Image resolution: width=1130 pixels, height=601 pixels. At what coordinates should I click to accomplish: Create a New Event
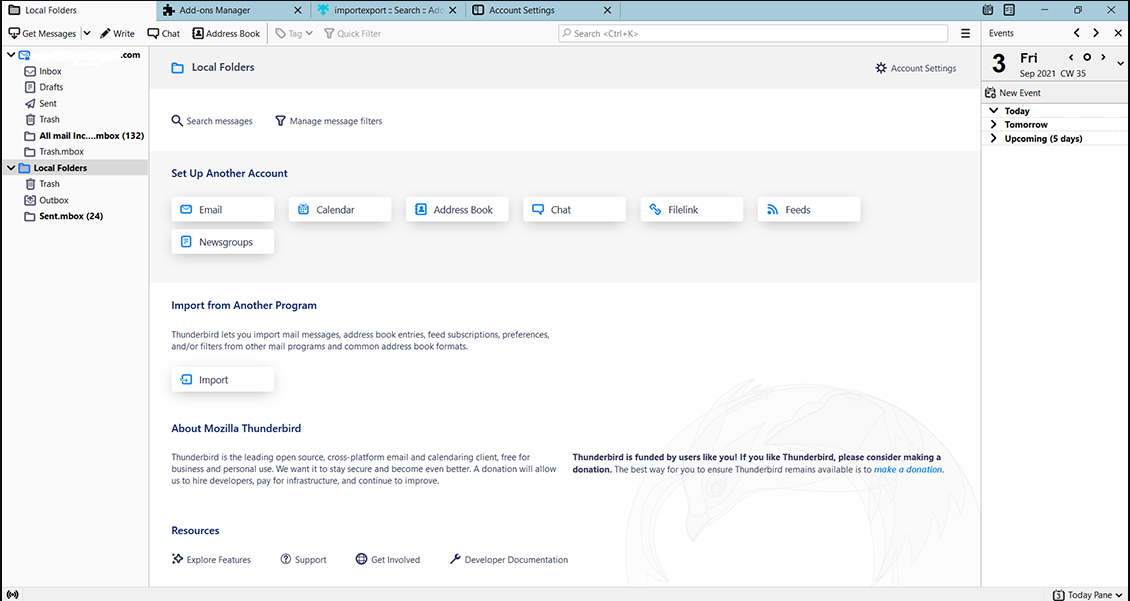coord(1014,93)
